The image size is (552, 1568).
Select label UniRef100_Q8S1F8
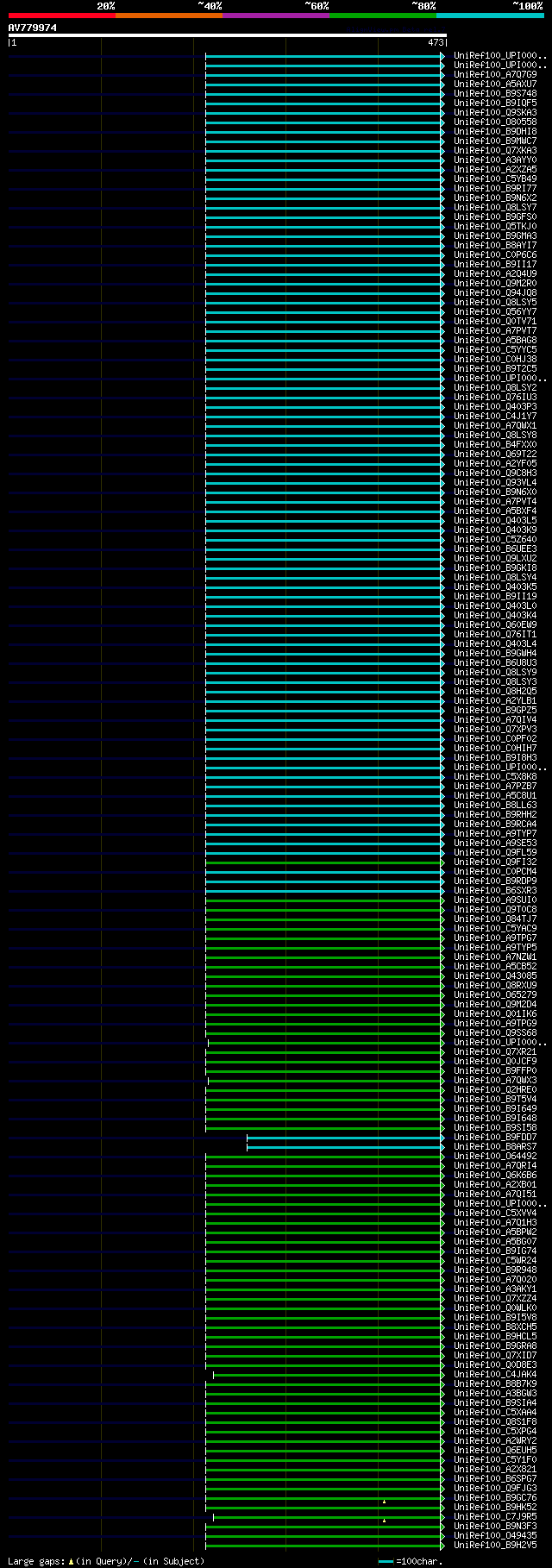point(495,1422)
